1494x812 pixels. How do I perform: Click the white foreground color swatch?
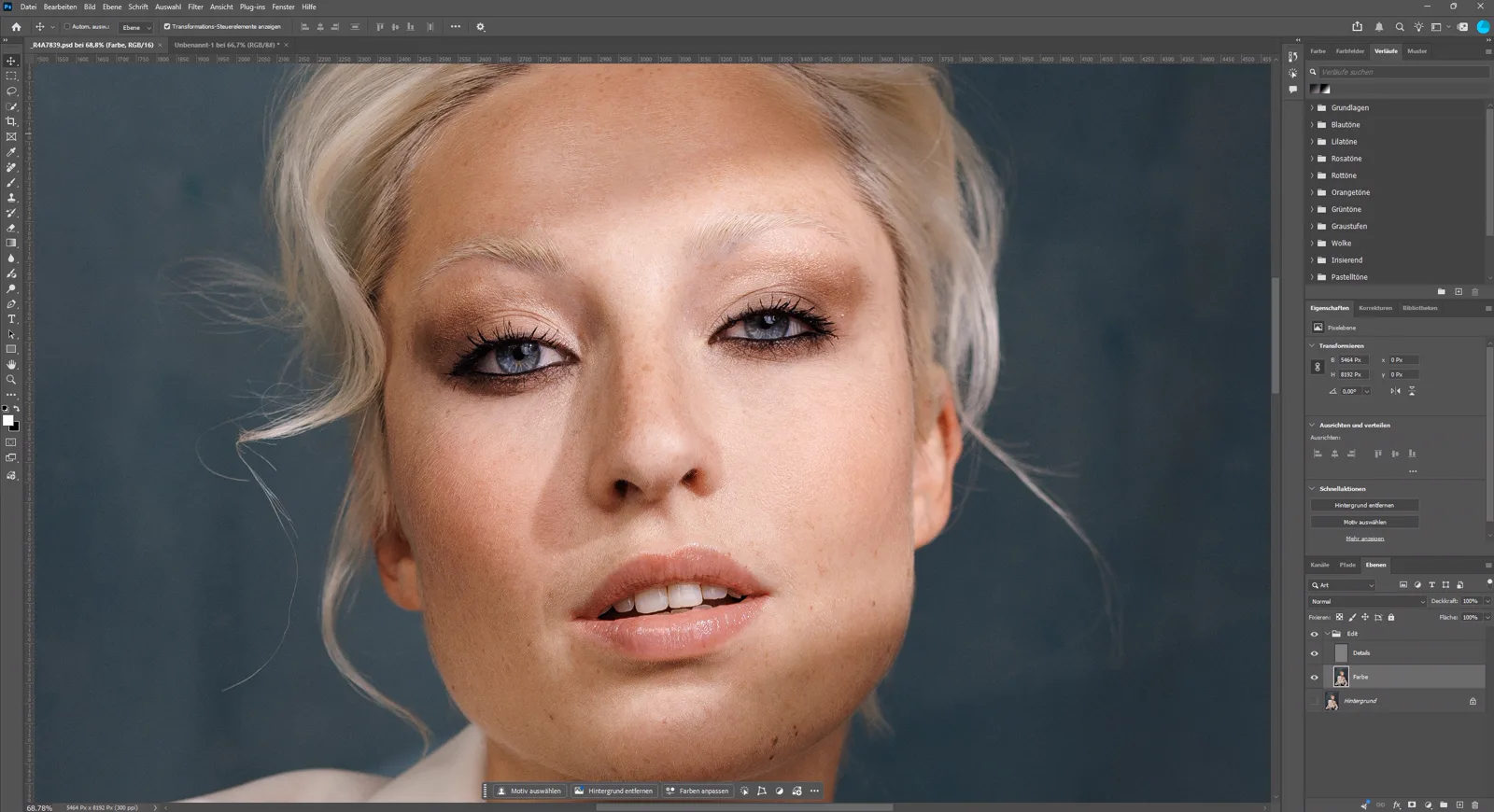(x=7, y=421)
